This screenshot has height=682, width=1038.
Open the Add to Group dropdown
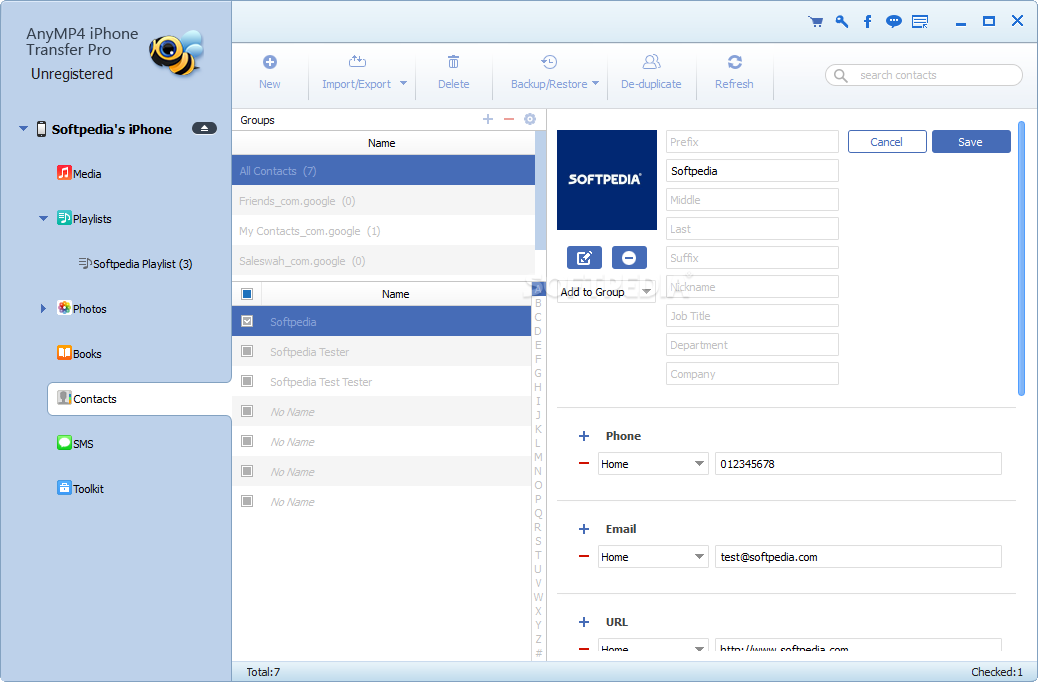click(x=606, y=292)
